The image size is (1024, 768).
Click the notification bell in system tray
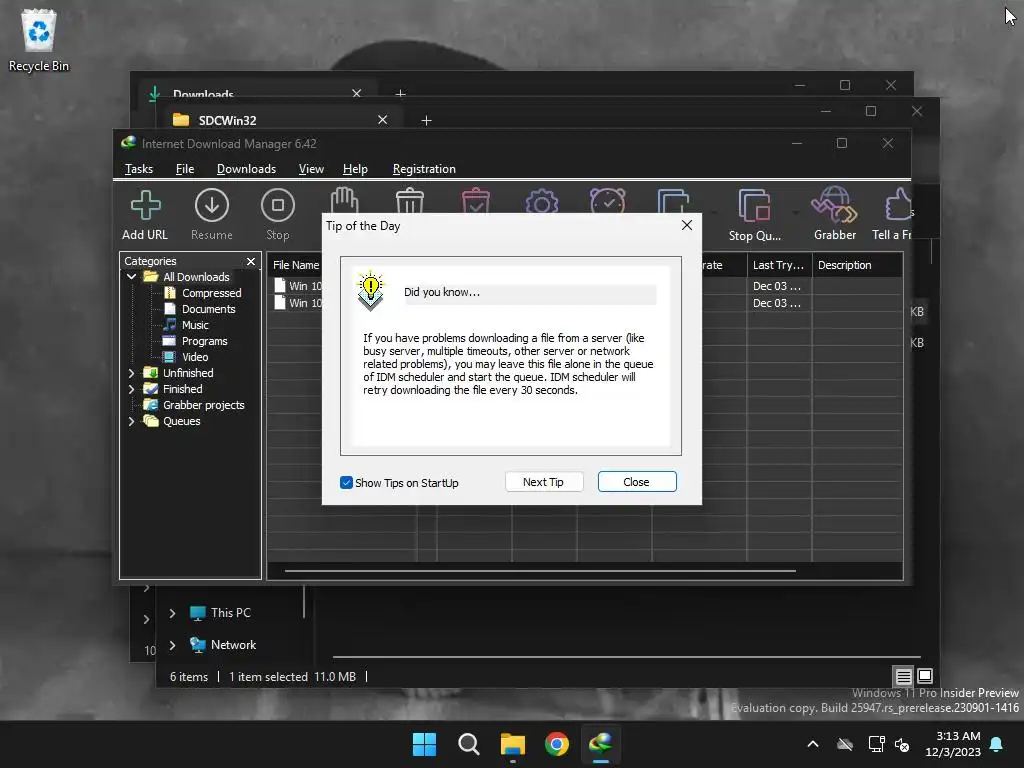[x=997, y=744]
